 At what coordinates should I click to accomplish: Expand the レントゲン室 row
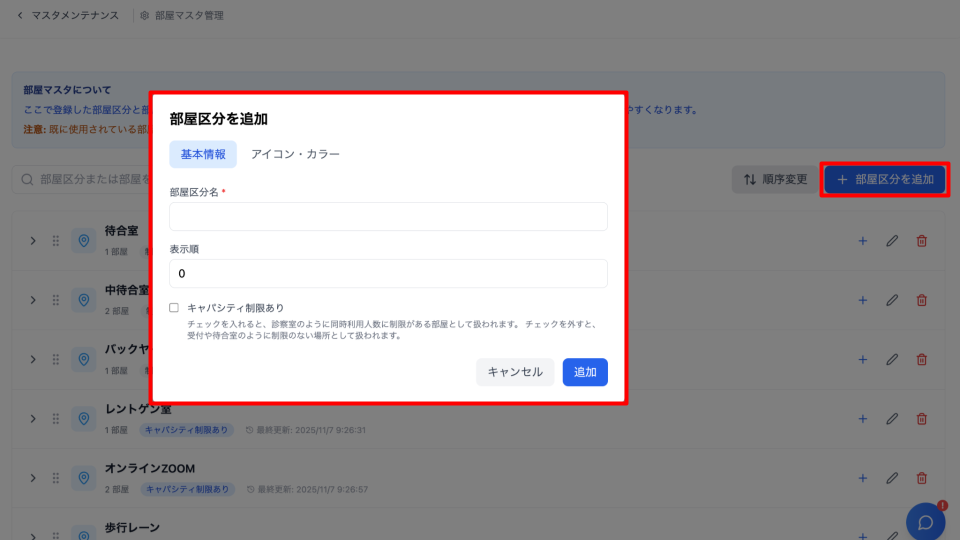point(33,419)
